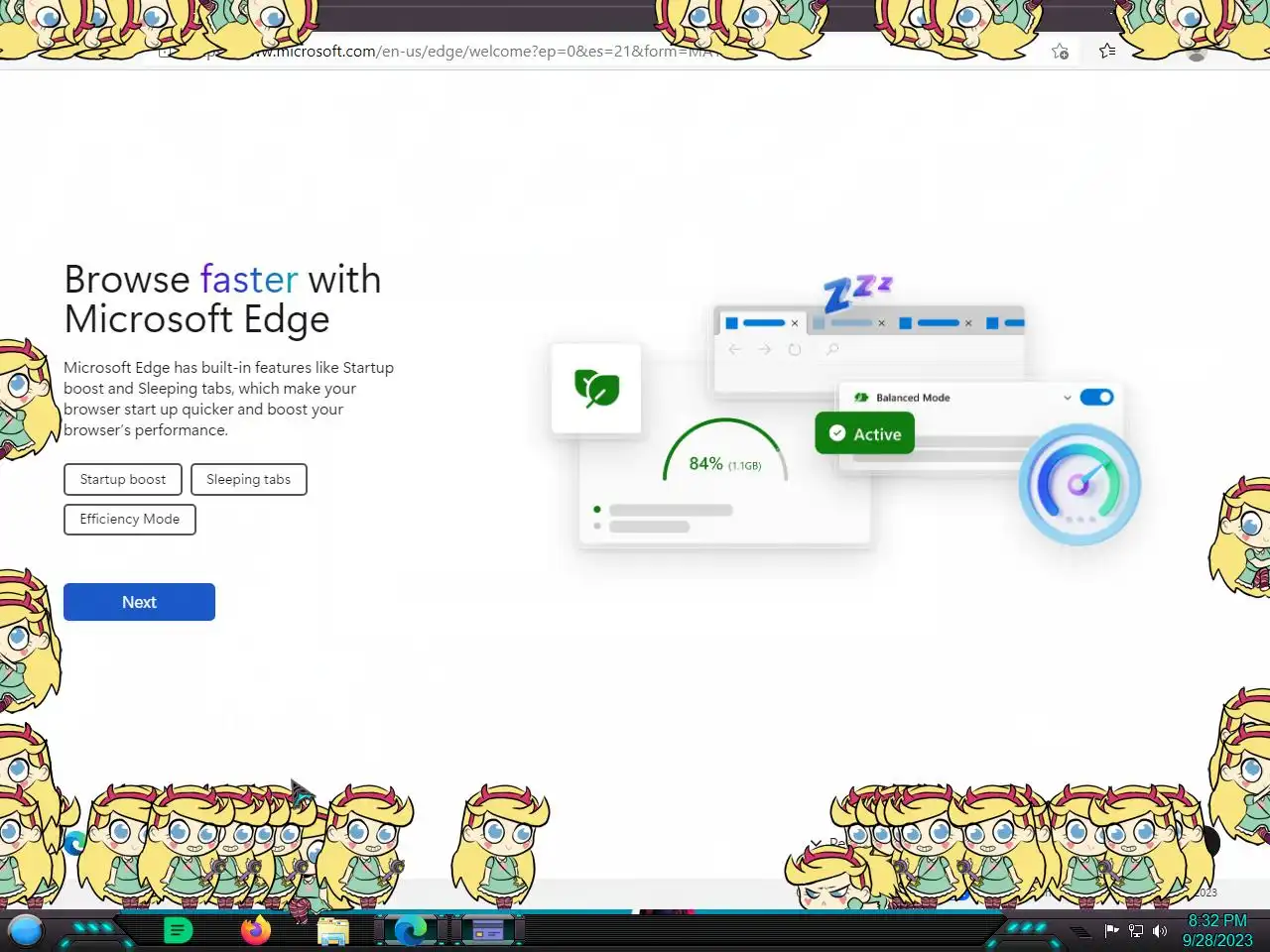Open the green chat app in taskbar
The image size is (1270, 952).
[178, 930]
